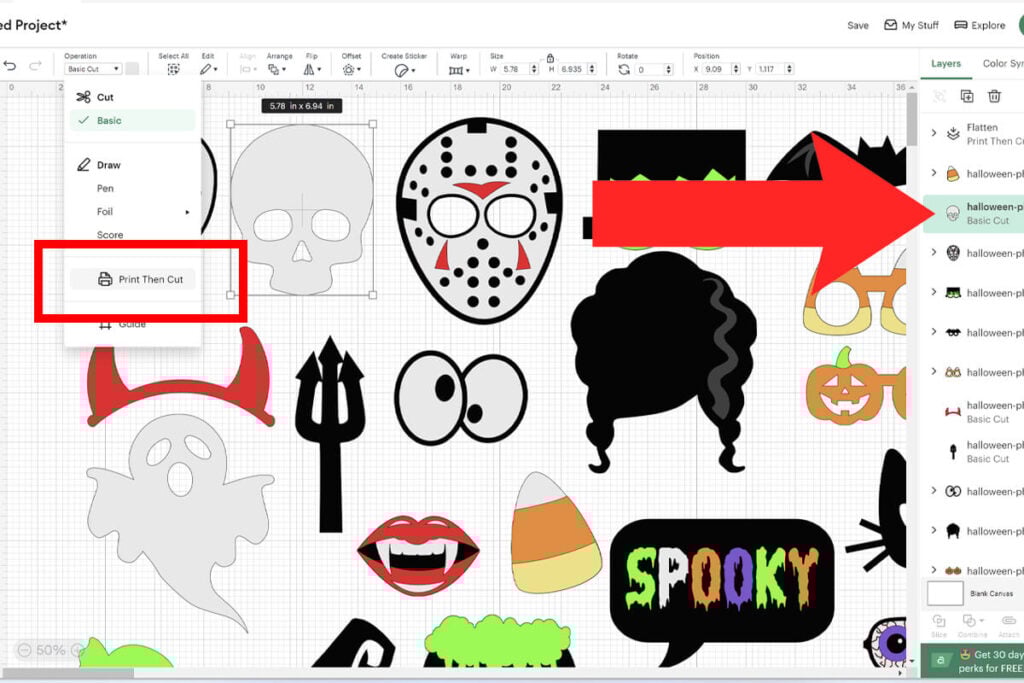This screenshot has height=683, width=1024.
Task: Switch to the Color Sync tab
Action: (1001, 64)
